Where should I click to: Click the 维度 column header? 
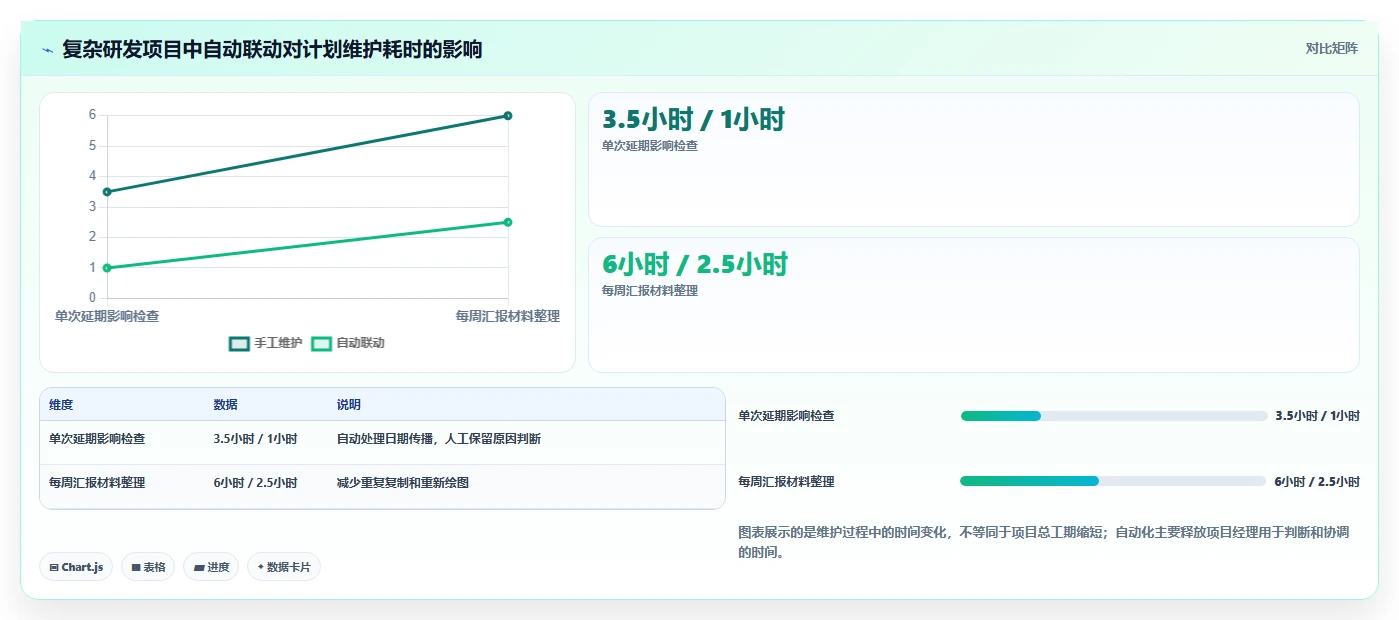pos(61,405)
